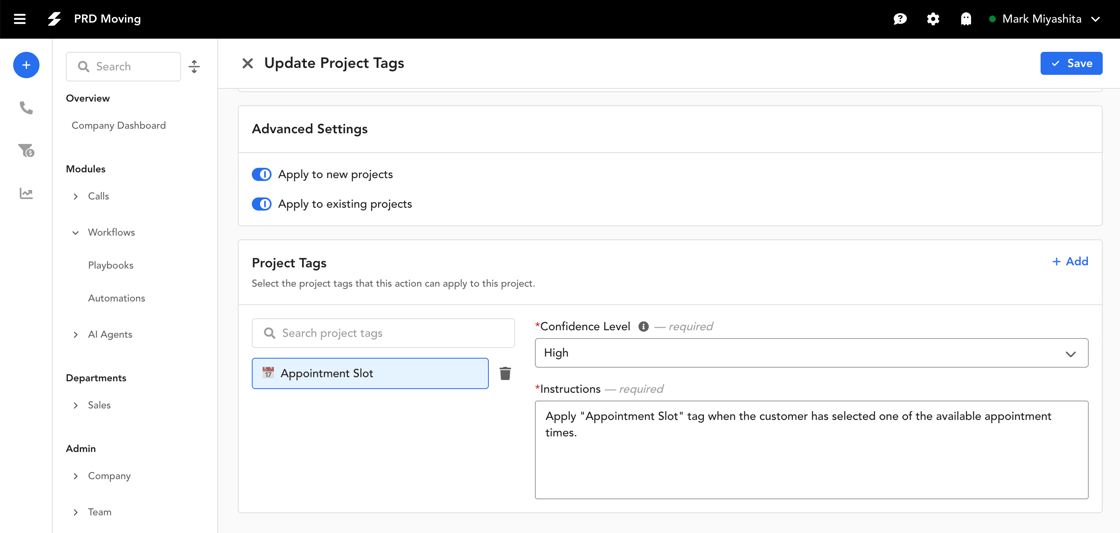
Task: Click the Confidence Level info icon
Action: 643,327
